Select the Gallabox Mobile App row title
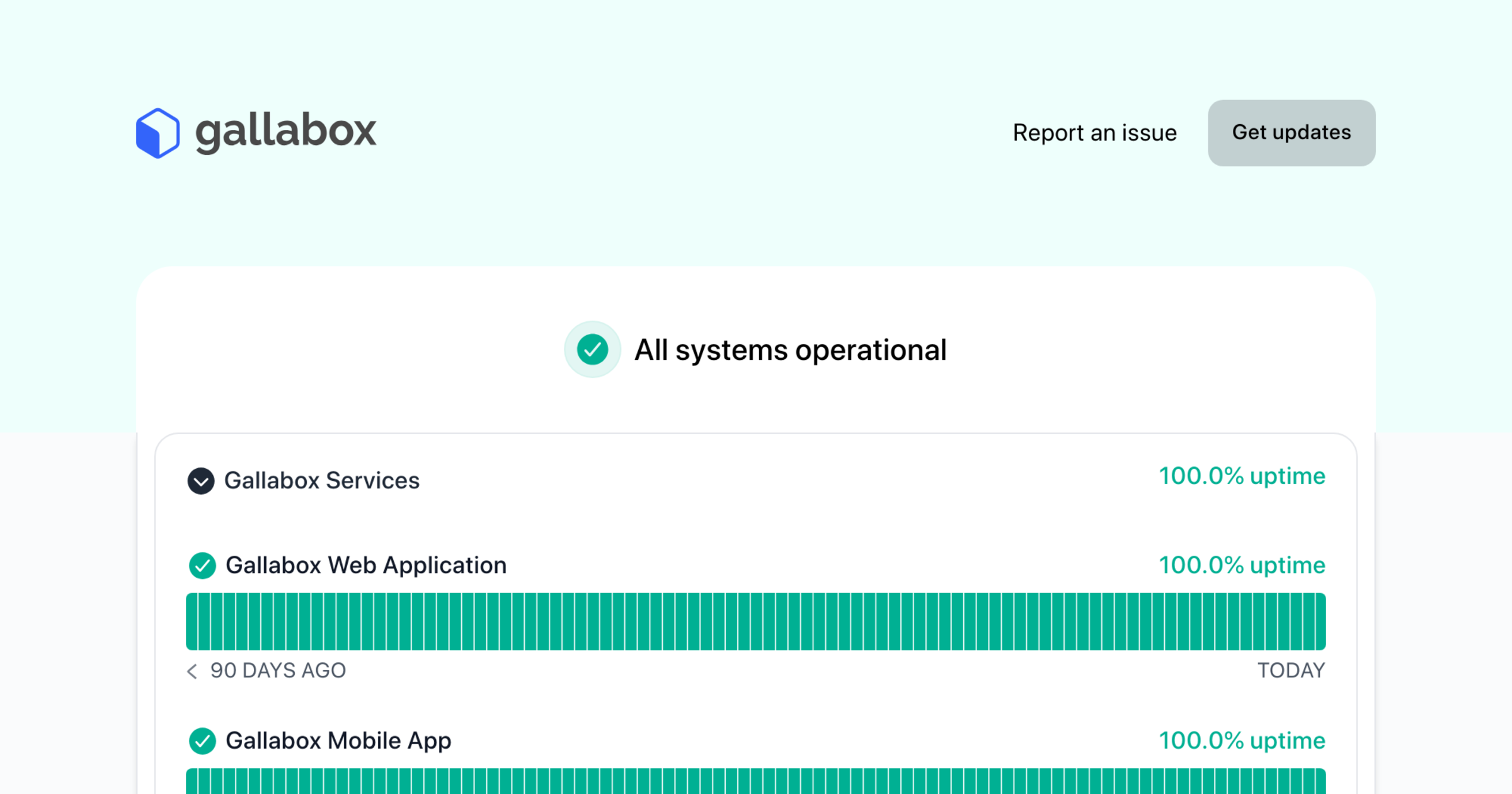The image size is (1512, 794). 338,741
